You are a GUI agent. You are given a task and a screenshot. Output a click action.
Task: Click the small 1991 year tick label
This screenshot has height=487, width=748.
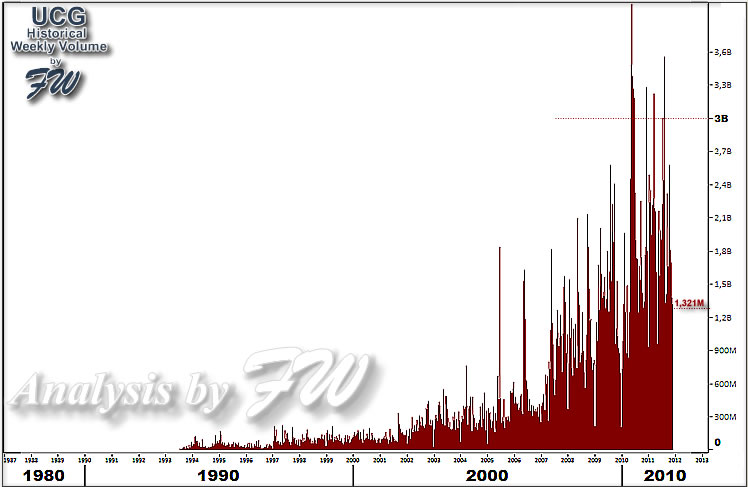[x=112, y=460]
